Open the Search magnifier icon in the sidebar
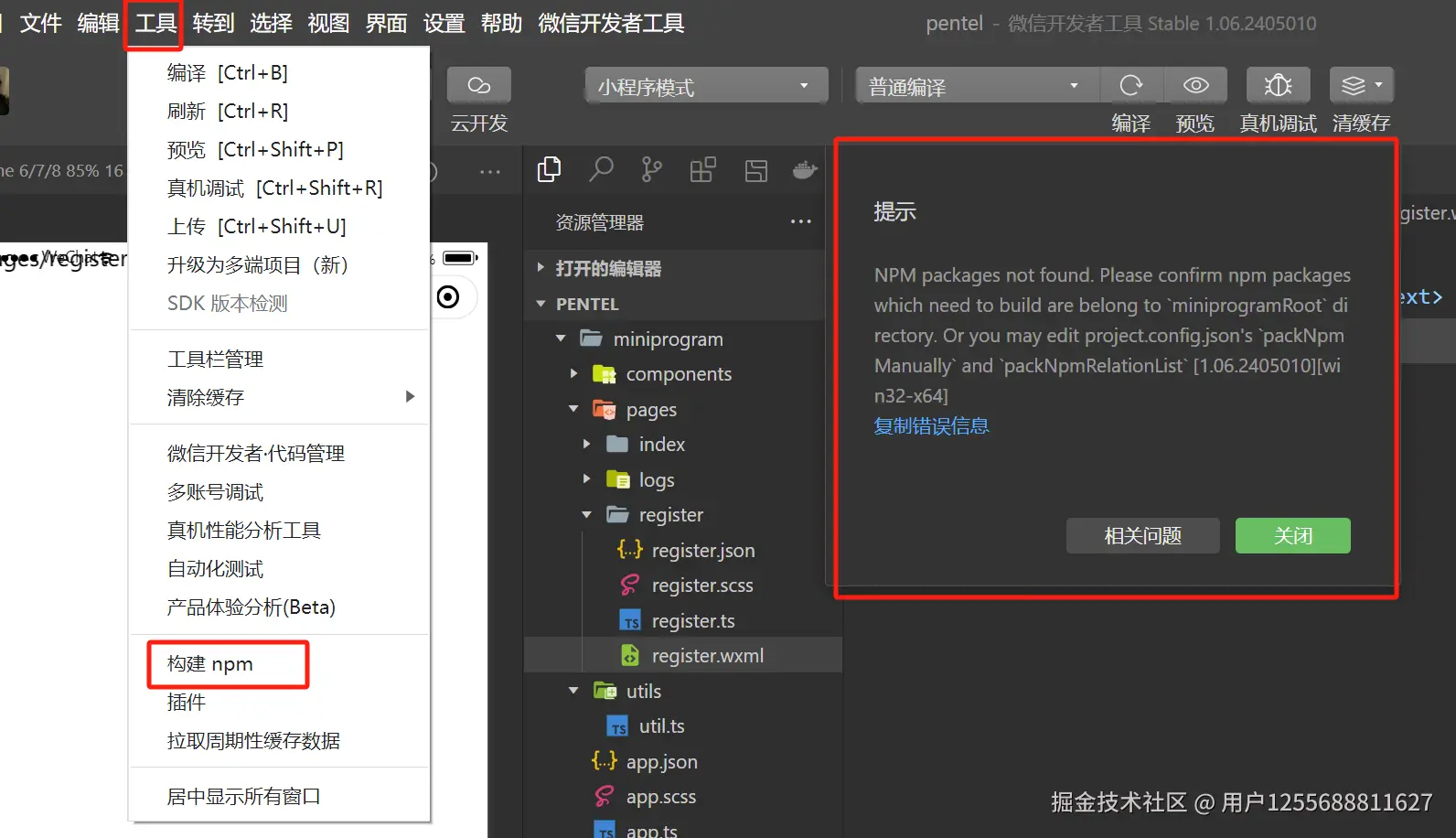1456x838 pixels. [601, 170]
